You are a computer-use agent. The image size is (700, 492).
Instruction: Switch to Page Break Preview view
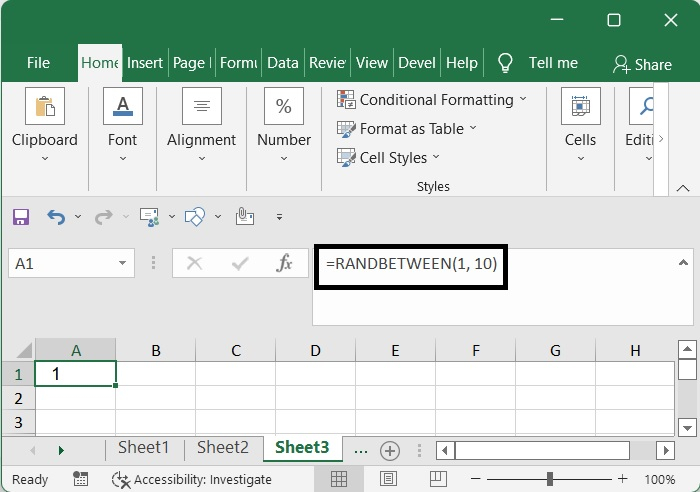point(433,479)
